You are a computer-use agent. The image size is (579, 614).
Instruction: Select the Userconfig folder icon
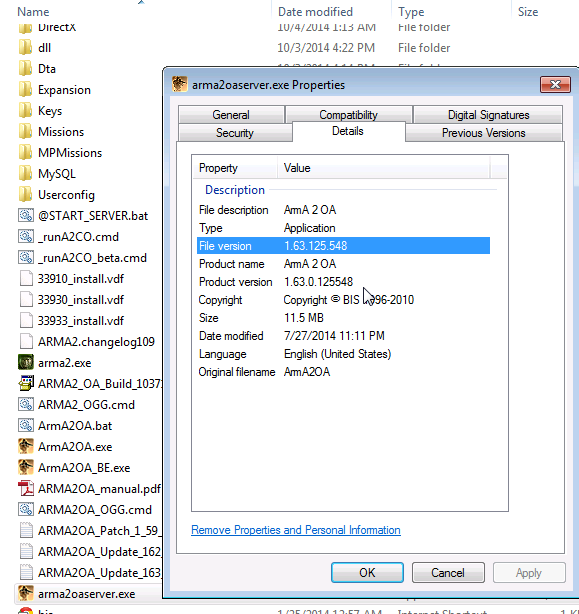[25, 195]
